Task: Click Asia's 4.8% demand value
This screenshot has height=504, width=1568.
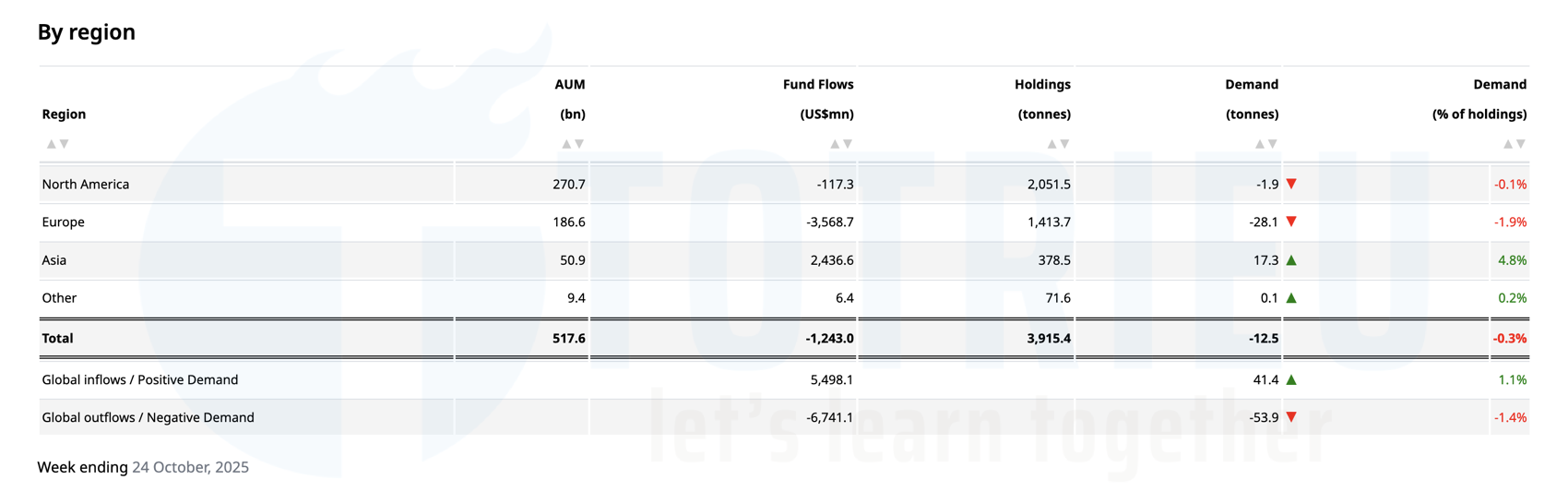Action: pyautogui.click(x=1512, y=260)
